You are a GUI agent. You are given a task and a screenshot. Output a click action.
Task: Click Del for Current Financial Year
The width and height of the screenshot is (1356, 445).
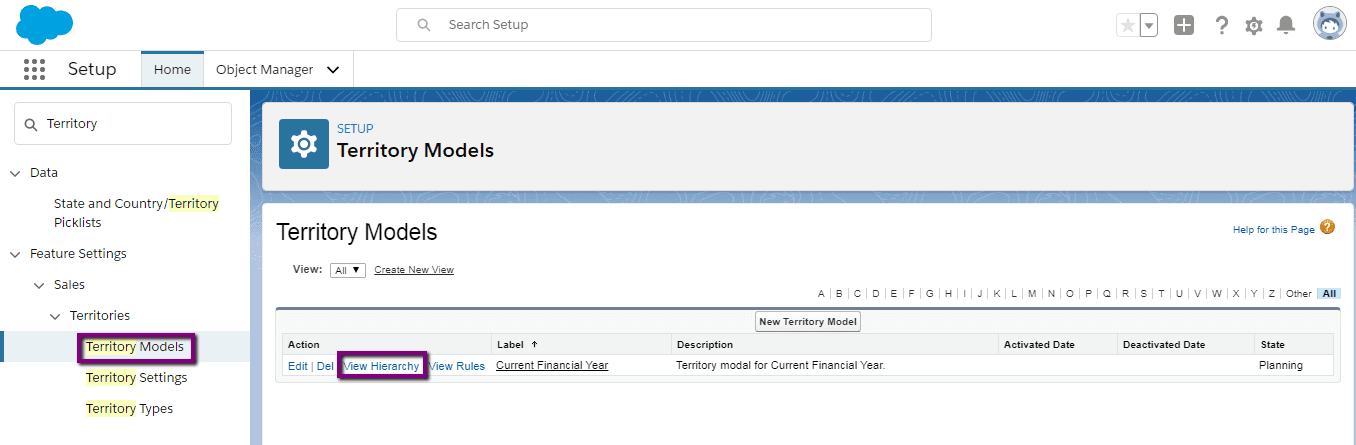tap(325, 366)
